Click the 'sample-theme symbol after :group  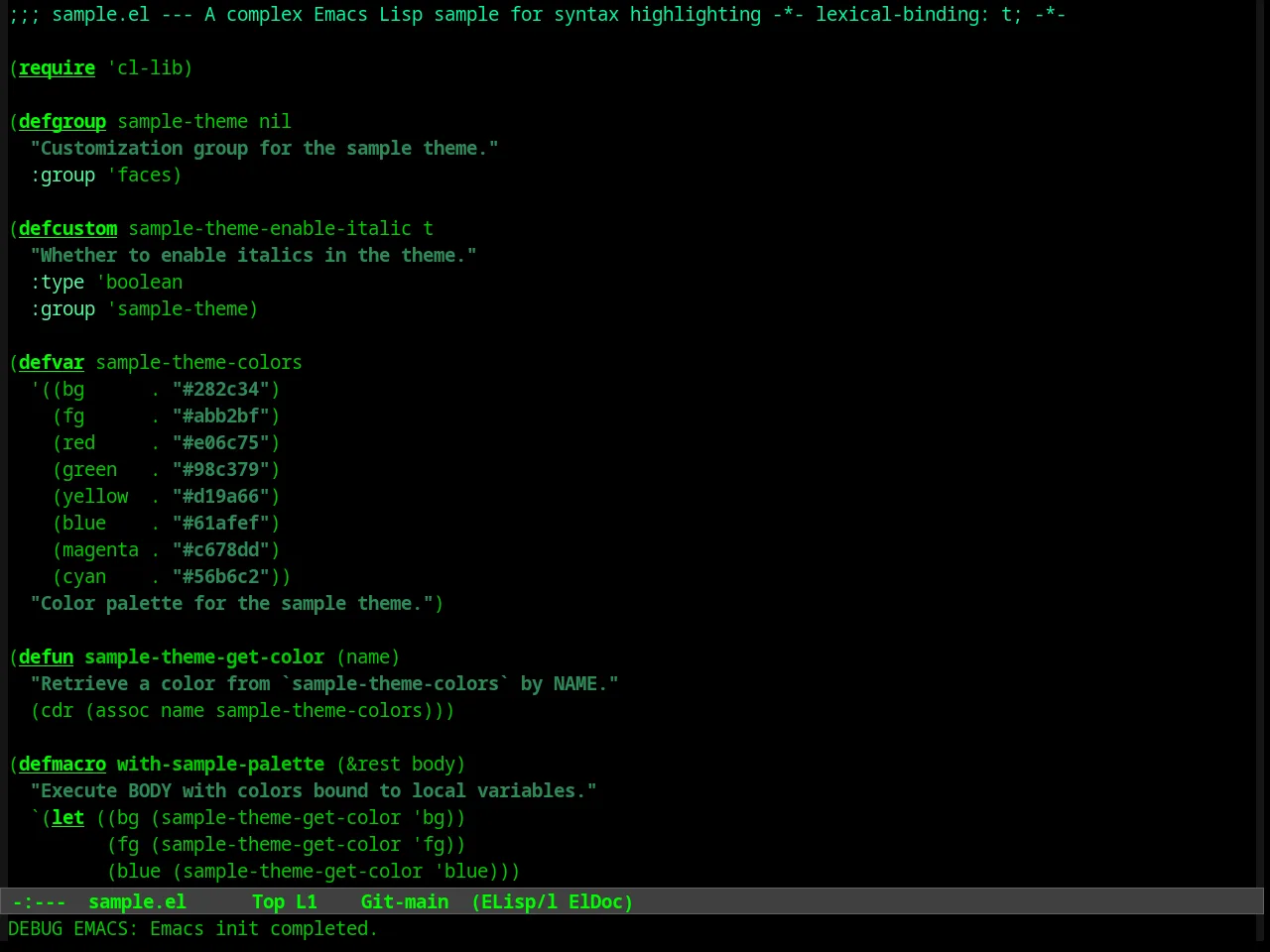(x=178, y=308)
